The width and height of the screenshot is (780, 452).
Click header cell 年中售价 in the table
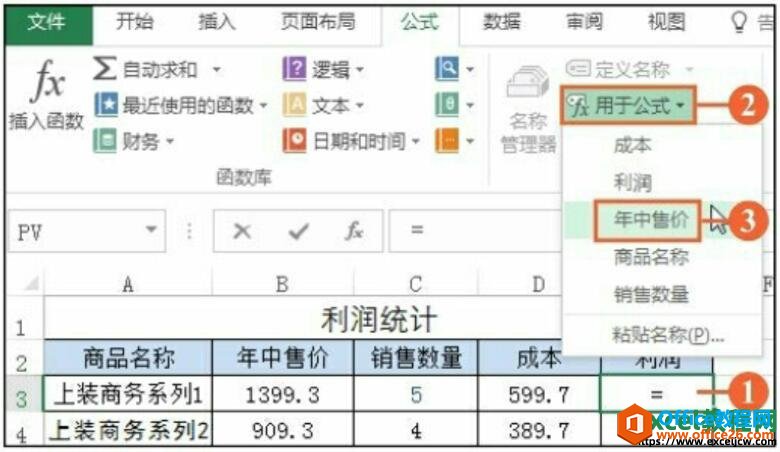283,358
